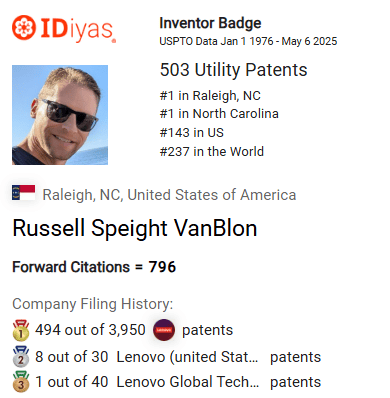Viewport: 390px width, 398px height.
Task: Open the inventor profile photo
Action: point(60,115)
